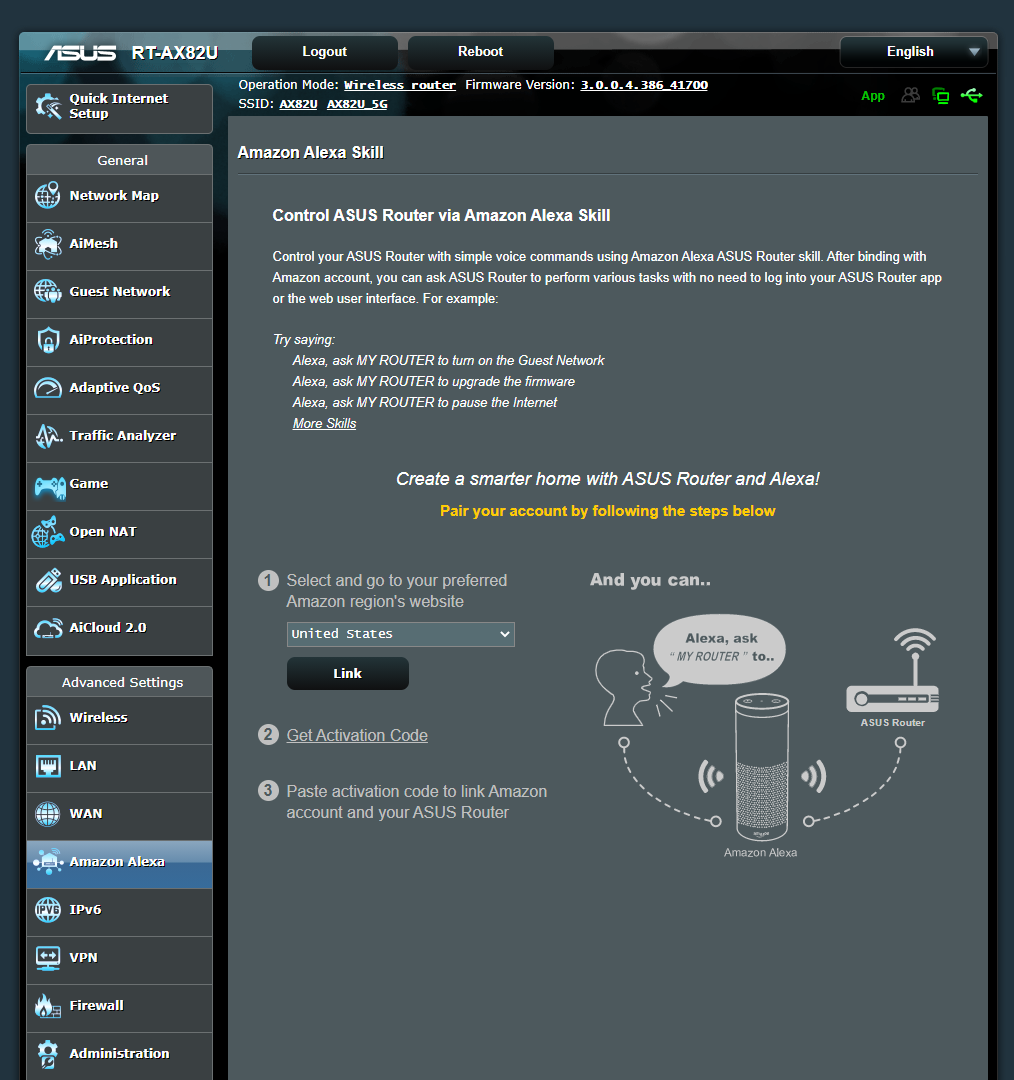Click the Advanced Settings section header
Image resolution: width=1014 pixels, height=1080 pixels.
point(119,682)
